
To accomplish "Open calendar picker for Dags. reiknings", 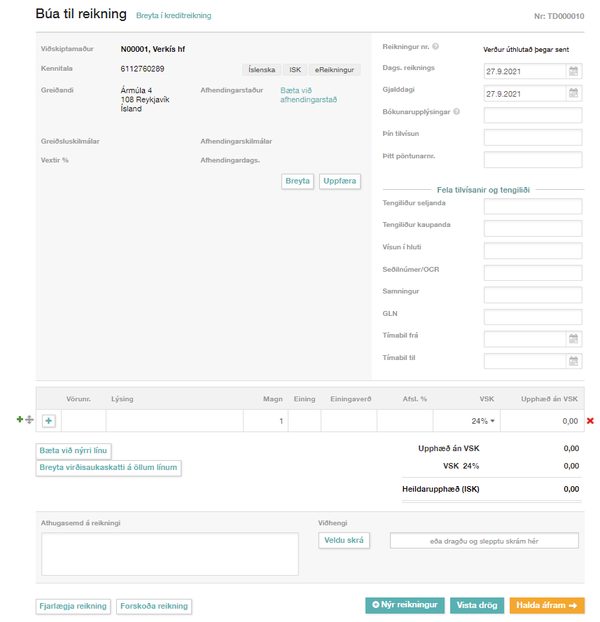I will pyautogui.click(x=573, y=71).
